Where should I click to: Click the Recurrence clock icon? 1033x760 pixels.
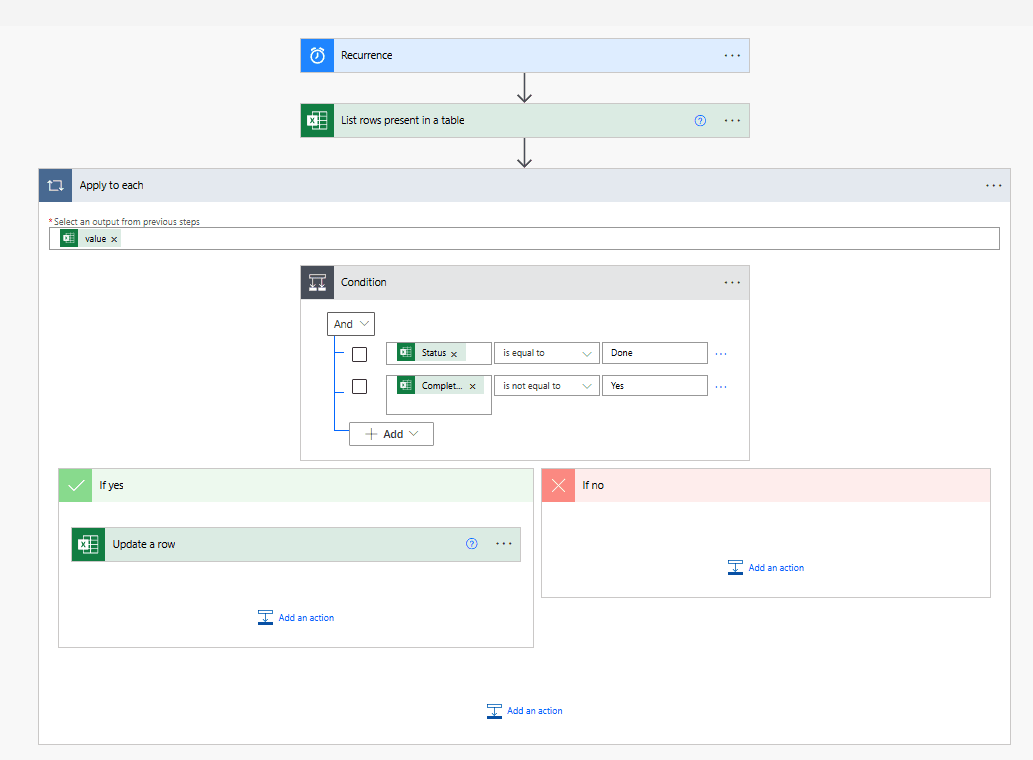point(316,55)
